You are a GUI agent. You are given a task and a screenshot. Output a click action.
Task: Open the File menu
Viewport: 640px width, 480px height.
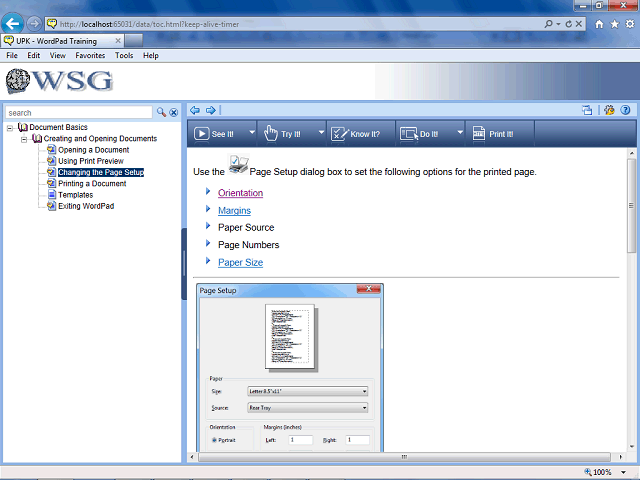tap(12, 56)
